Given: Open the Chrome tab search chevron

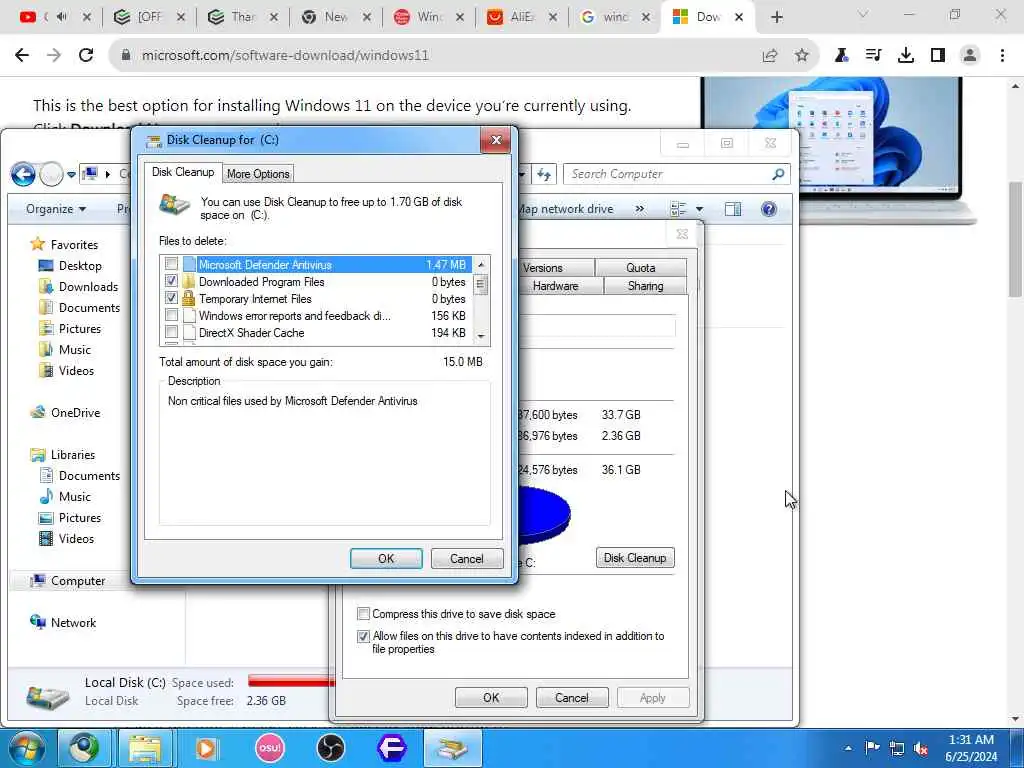Looking at the screenshot, I should [863, 14].
